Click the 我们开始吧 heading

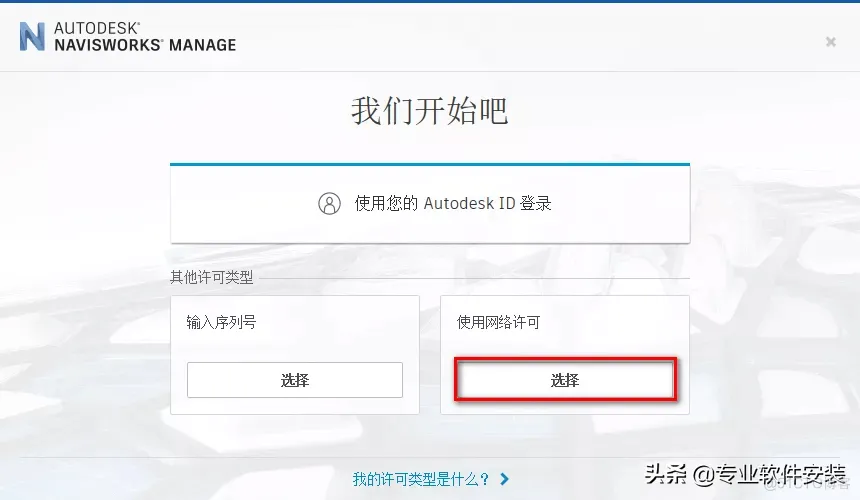coord(430,111)
